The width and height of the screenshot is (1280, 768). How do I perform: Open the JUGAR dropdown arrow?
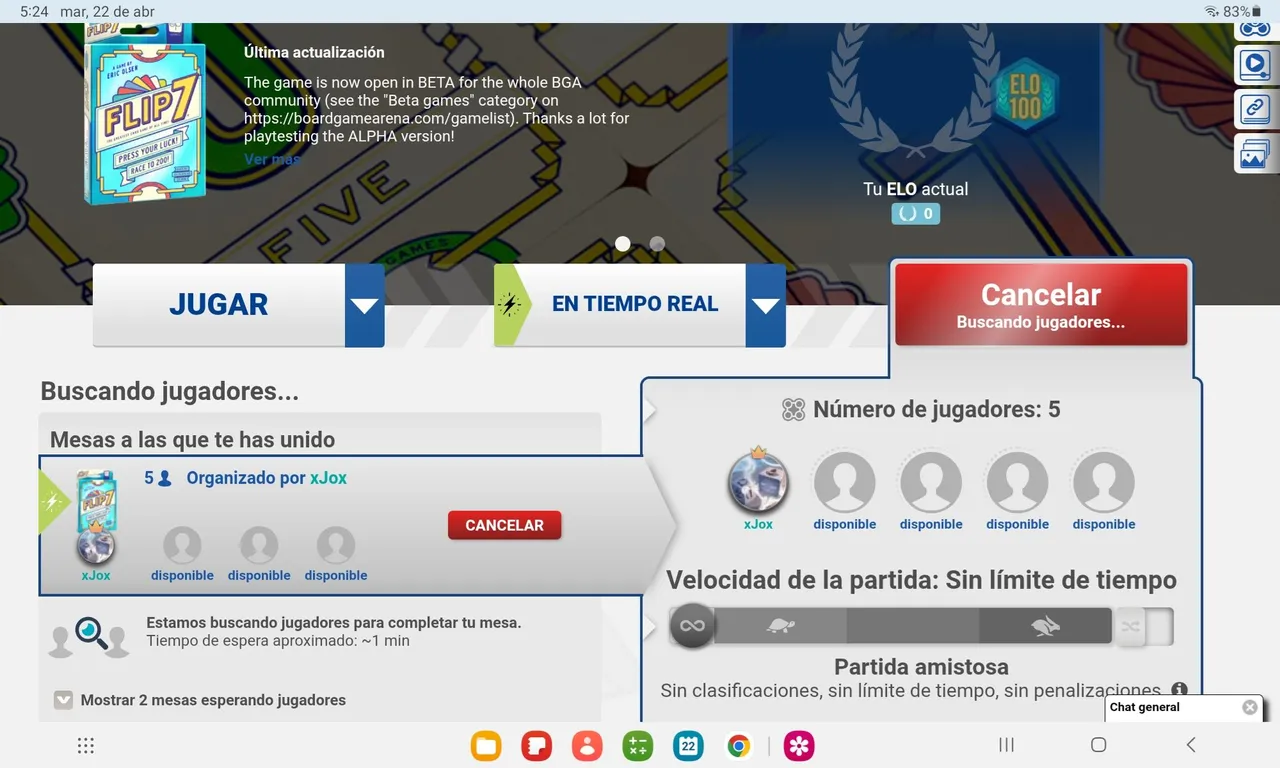pos(365,305)
